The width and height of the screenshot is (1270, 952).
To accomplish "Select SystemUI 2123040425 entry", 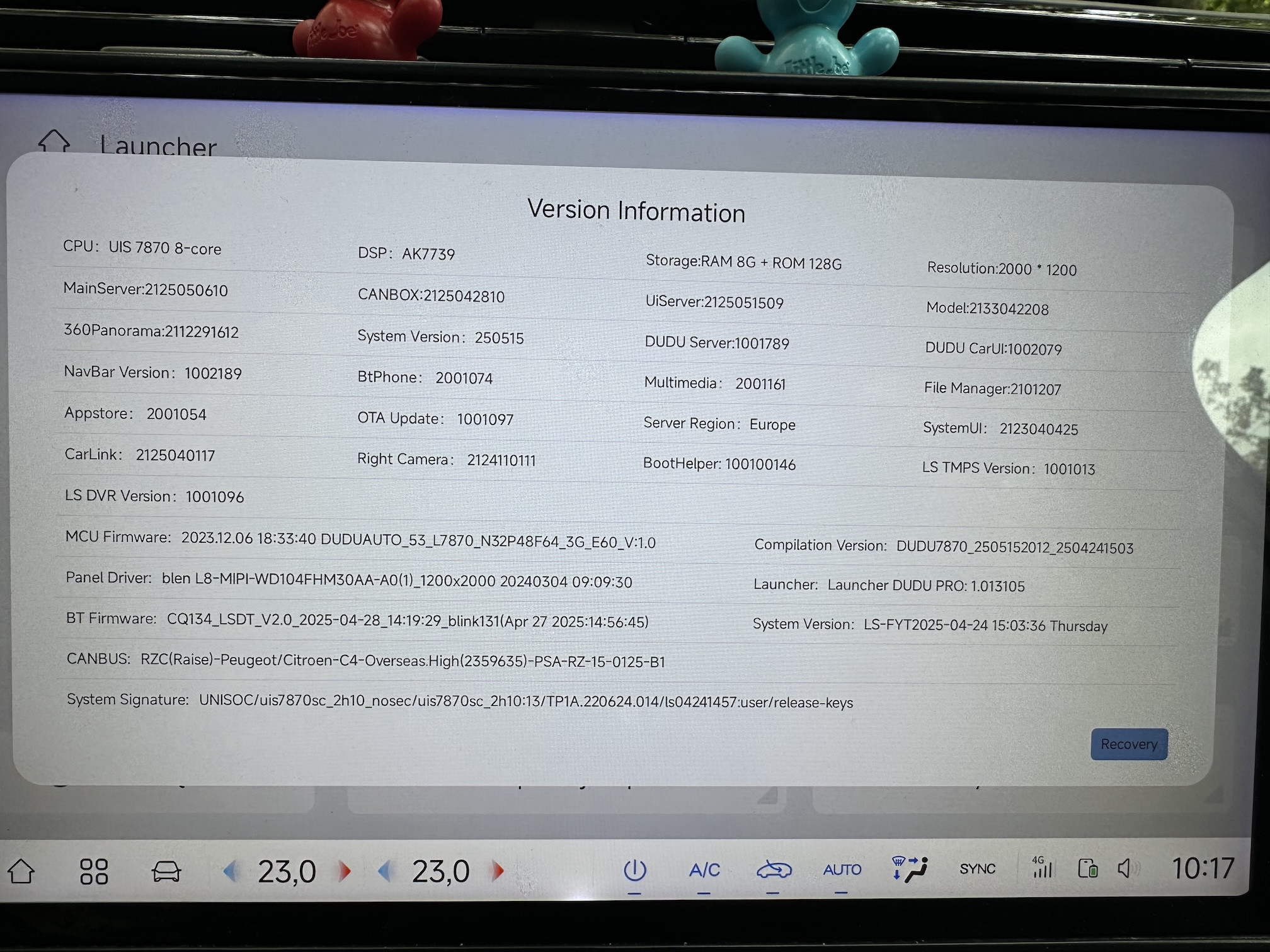I will click(x=1000, y=428).
